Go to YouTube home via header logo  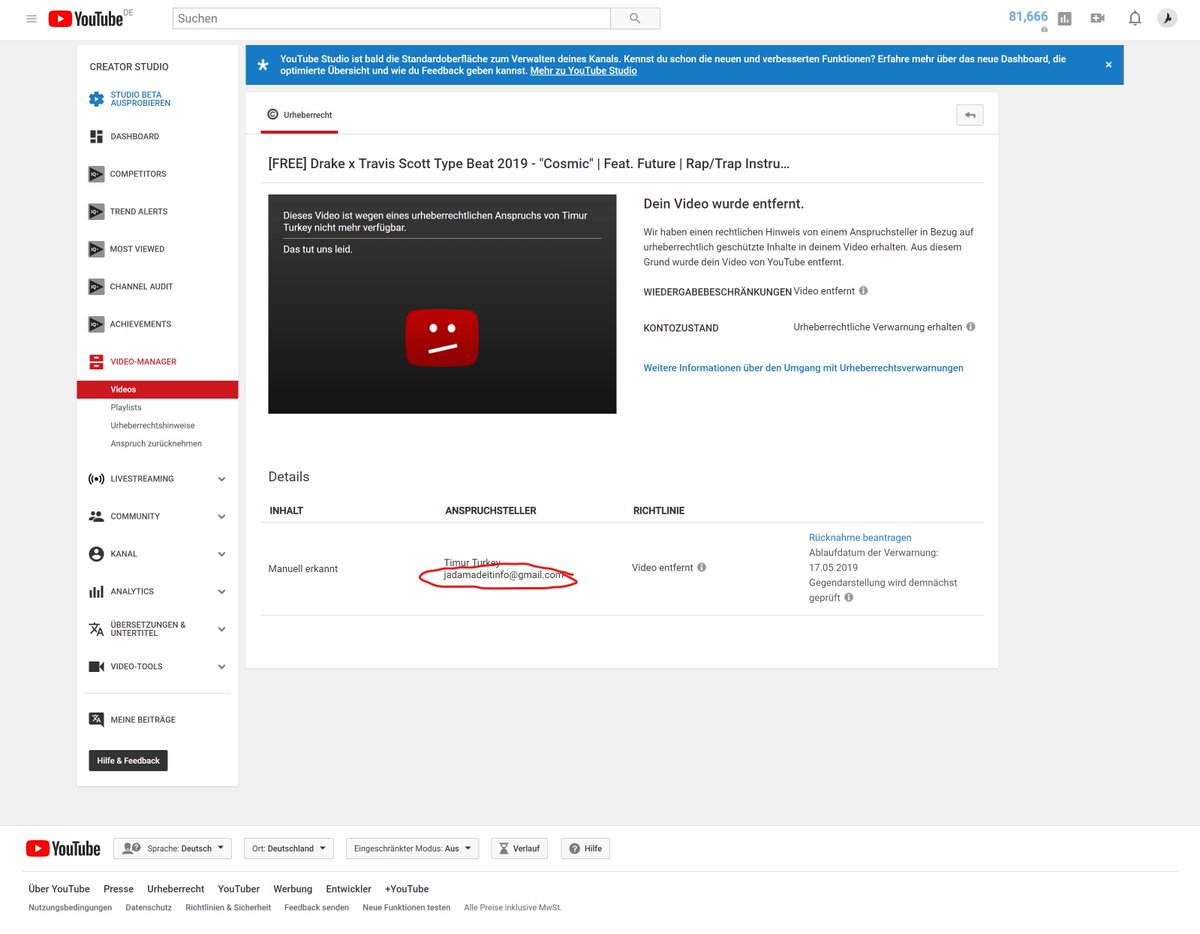pyautogui.click(x=86, y=18)
